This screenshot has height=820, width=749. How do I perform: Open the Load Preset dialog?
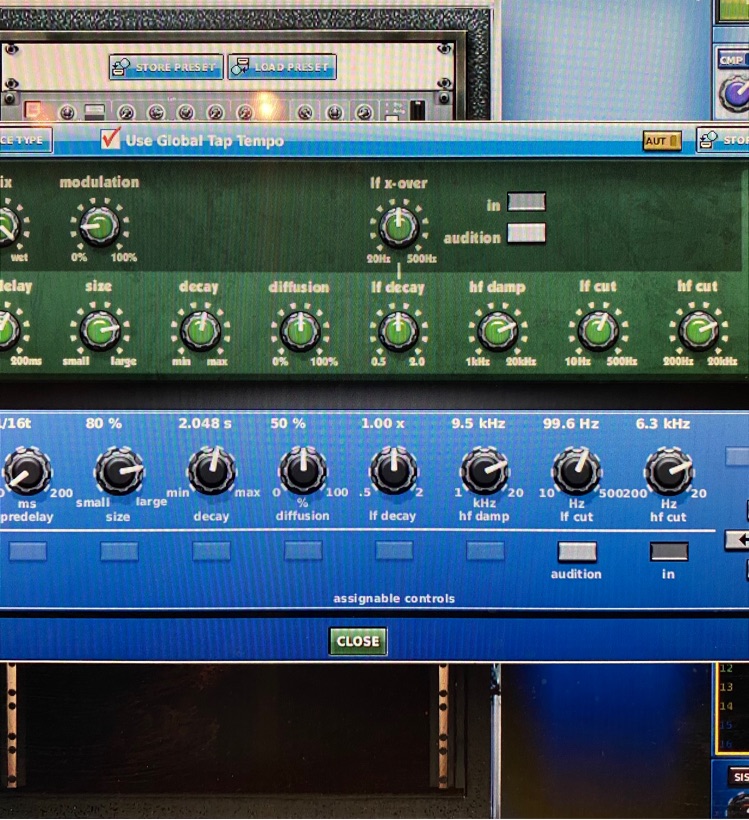coord(282,67)
